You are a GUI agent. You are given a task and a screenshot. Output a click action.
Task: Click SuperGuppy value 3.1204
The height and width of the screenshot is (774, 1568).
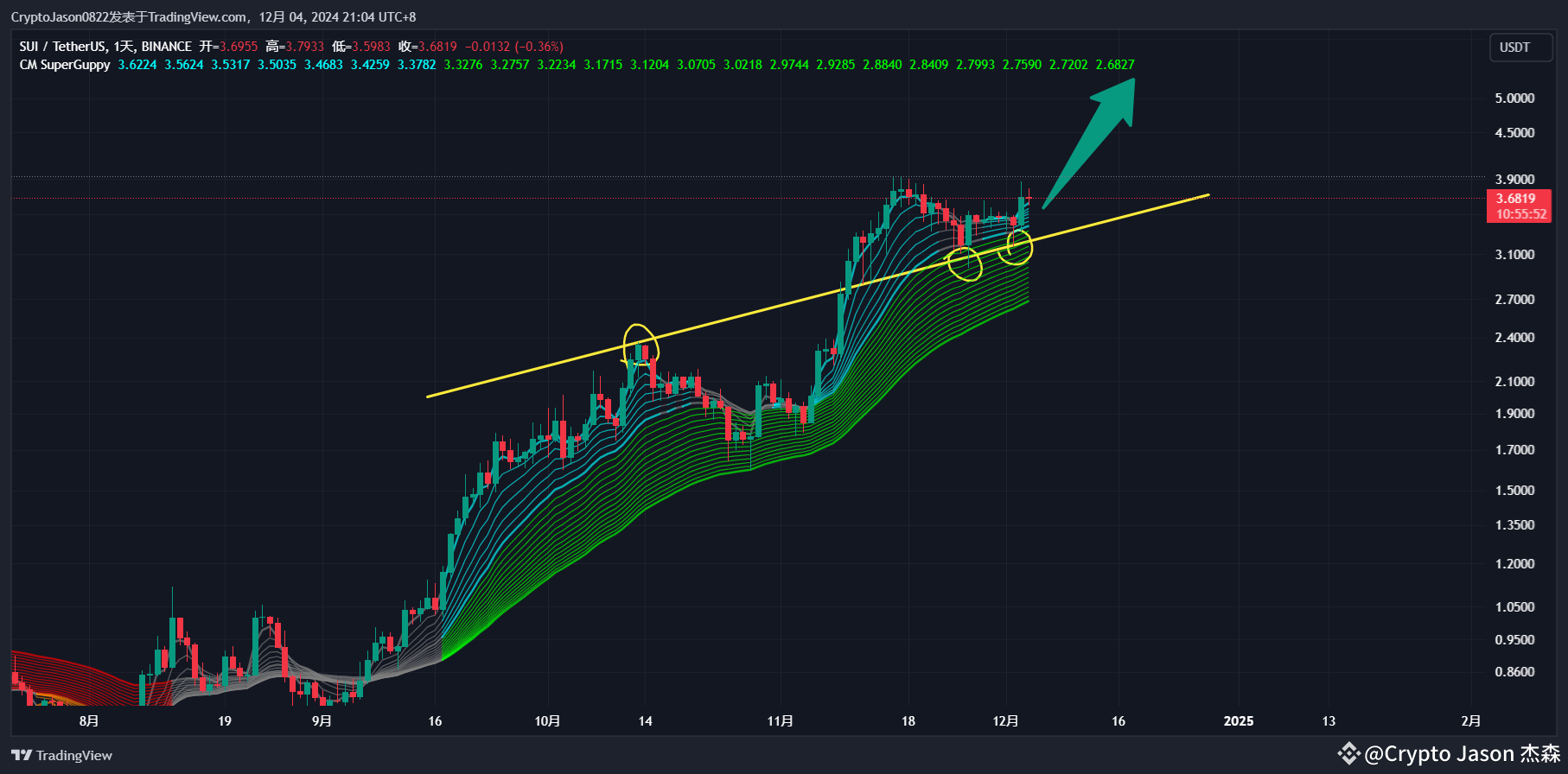pyautogui.click(x=649, y=65)
